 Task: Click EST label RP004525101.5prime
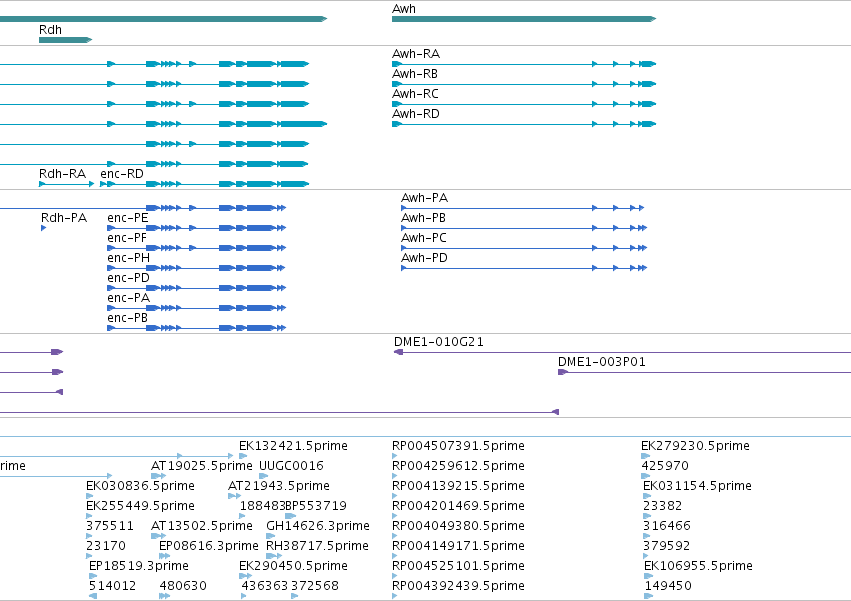tap(459, 566)
